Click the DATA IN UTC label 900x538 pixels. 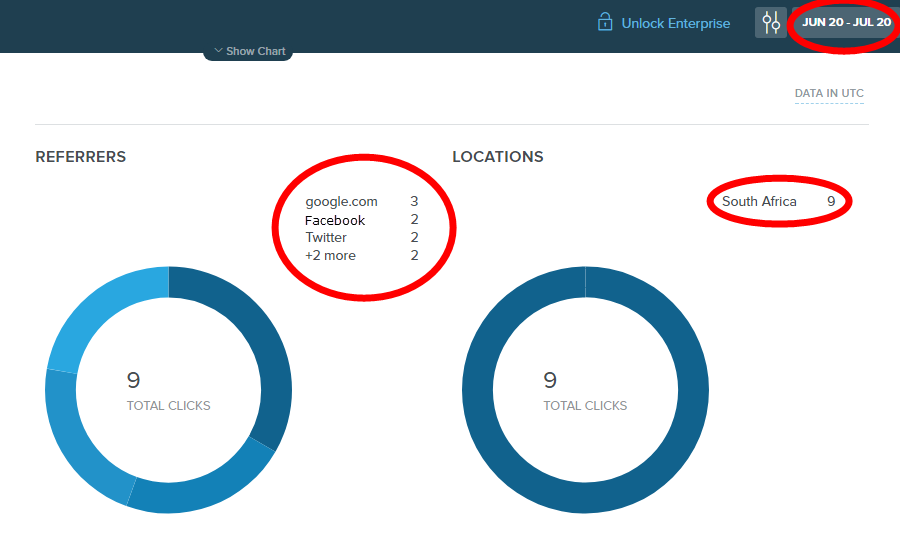coord(829,93)
